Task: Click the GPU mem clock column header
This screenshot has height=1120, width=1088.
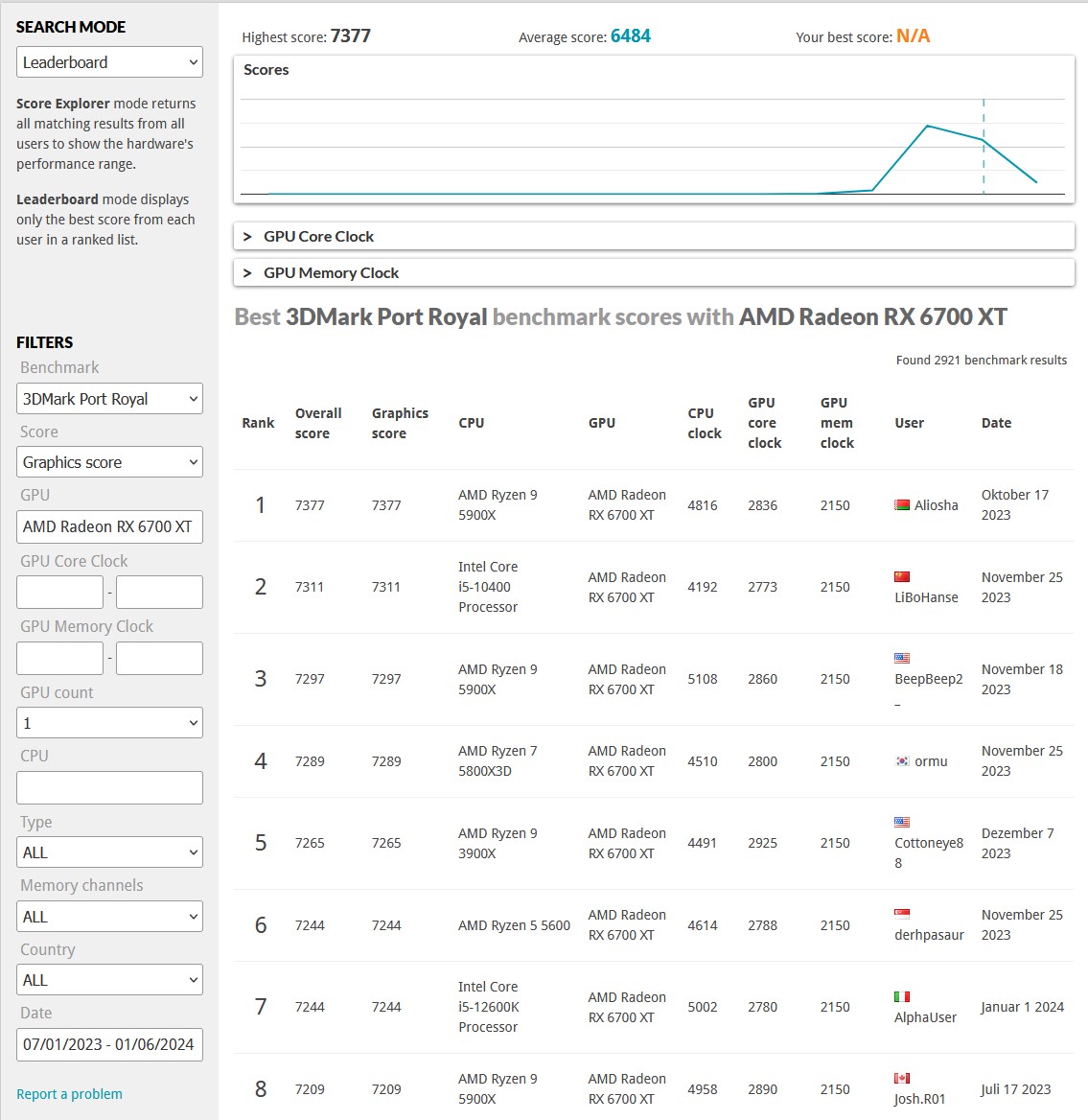Action: pyautogui.click(x=837, y=423)
